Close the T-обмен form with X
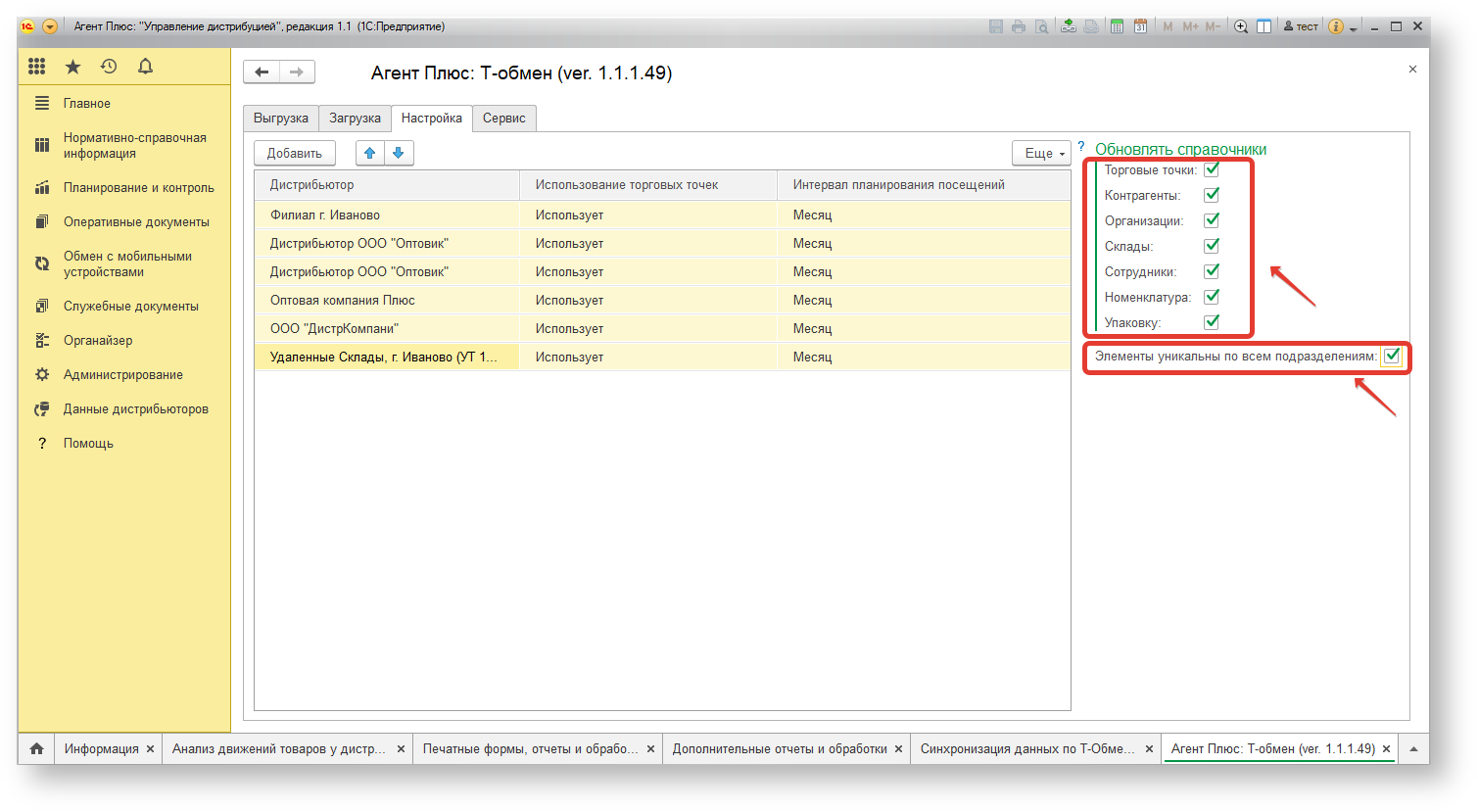Image resolution: width=1478 pixels, height=812 pixels. [1412, 69]
